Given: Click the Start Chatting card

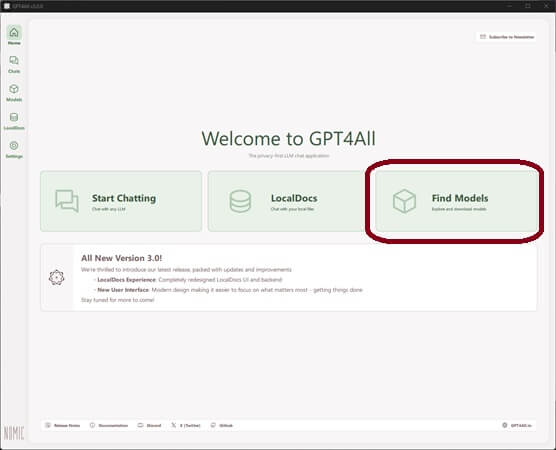Looking at the screenshot, I should 121,201.
